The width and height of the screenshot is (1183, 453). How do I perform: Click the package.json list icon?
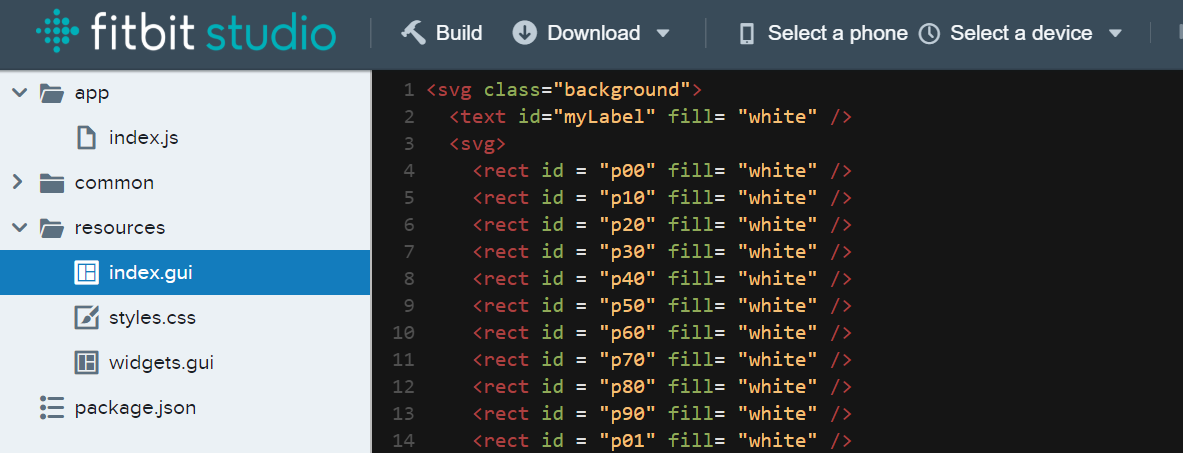(x=51, y=408)
